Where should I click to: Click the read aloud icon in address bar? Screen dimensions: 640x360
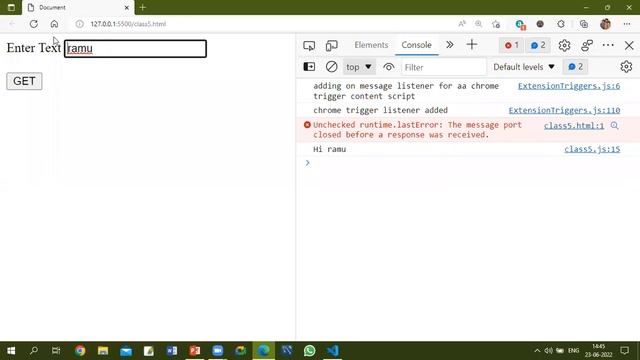pos(462,24)
